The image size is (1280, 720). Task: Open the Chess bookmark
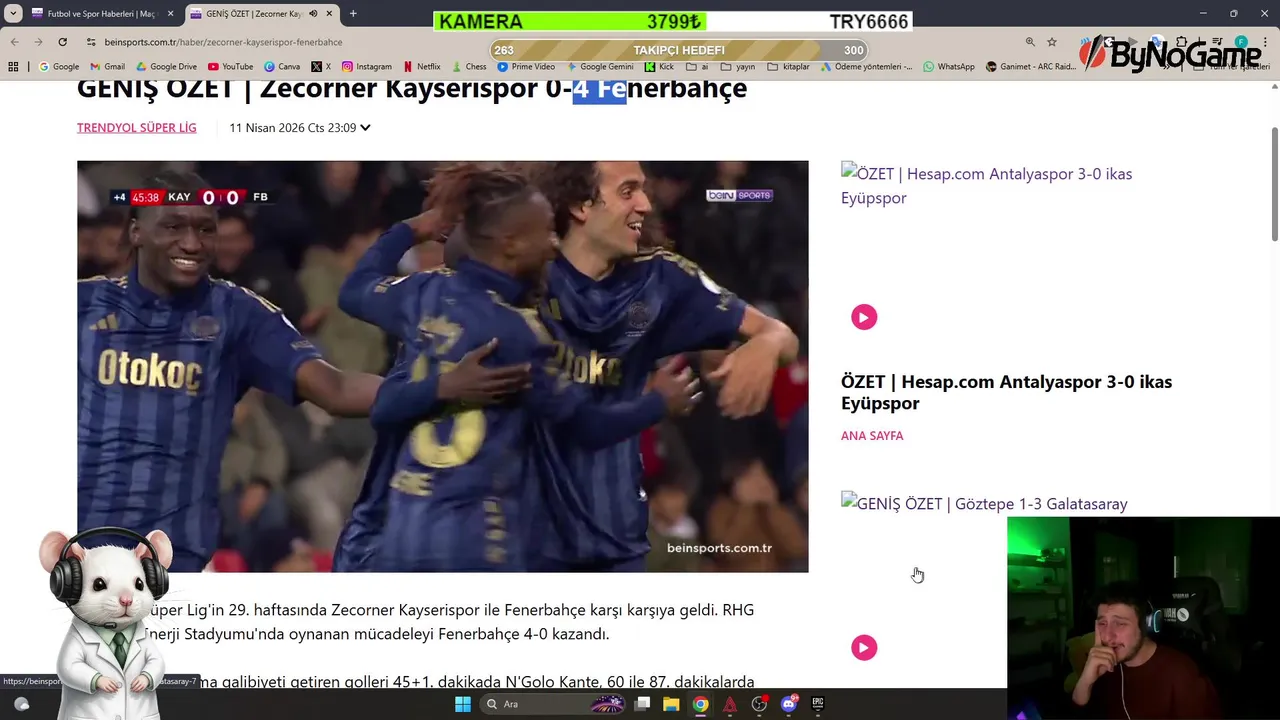tap(469, 67)
